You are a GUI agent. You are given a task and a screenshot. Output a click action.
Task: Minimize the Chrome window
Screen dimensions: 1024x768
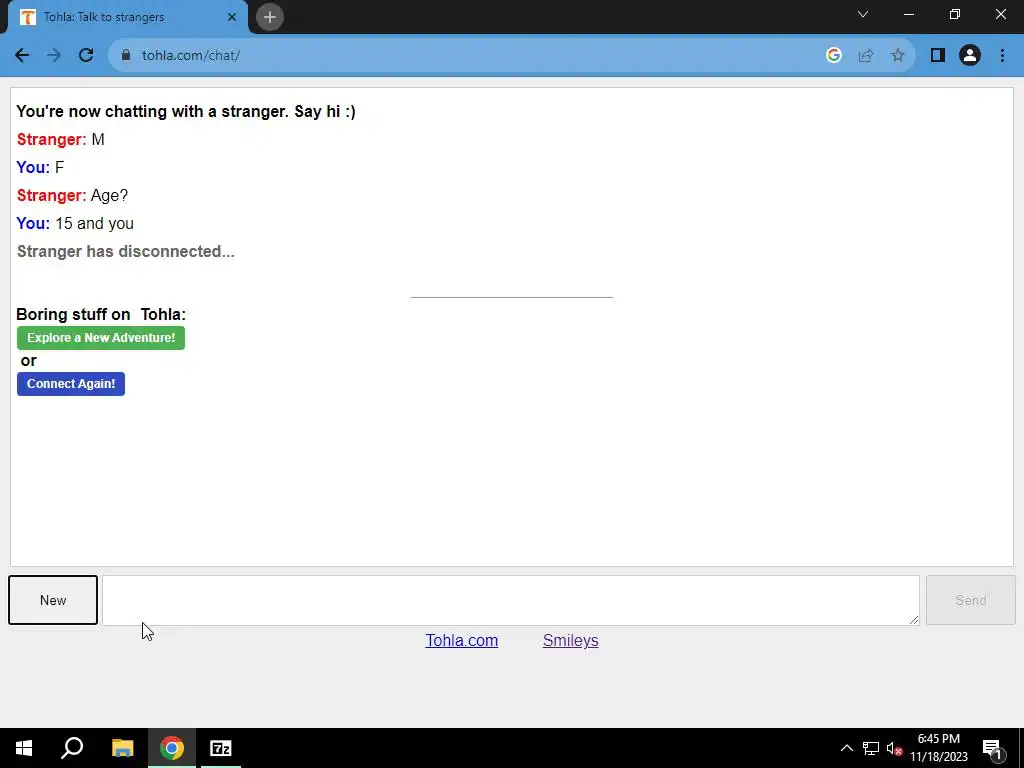tap(908, 14)
